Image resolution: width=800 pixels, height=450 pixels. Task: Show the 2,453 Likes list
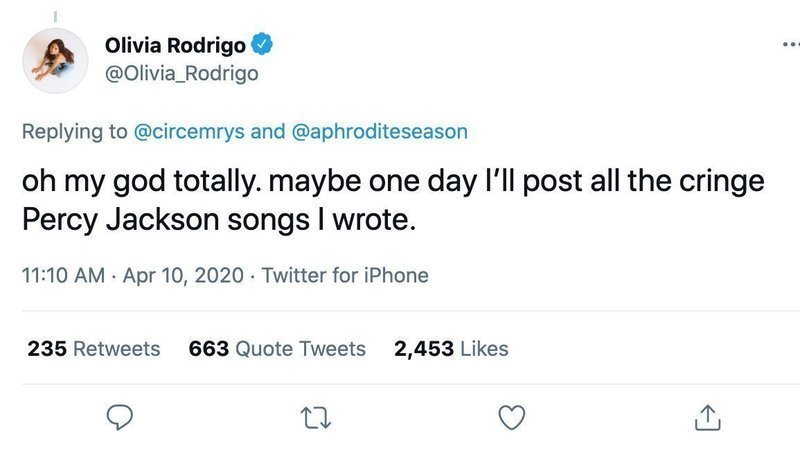tap(452, 349)
